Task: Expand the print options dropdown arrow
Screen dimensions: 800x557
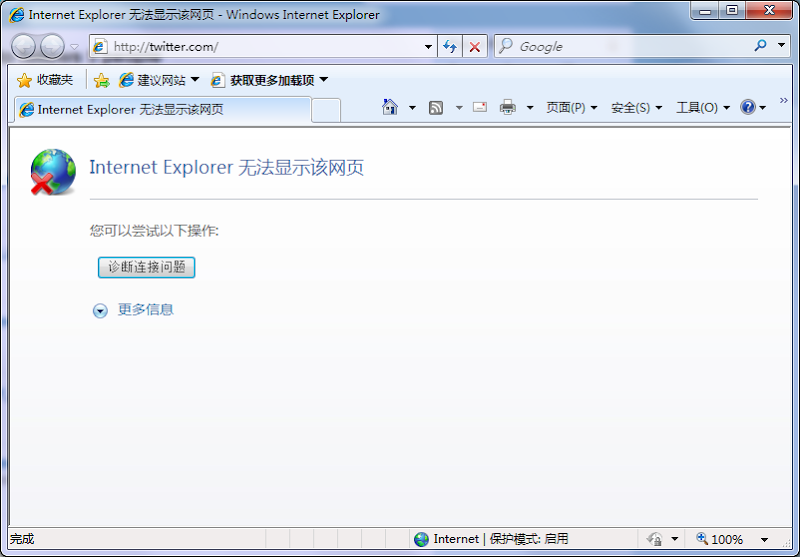Action: click(530, 108)
